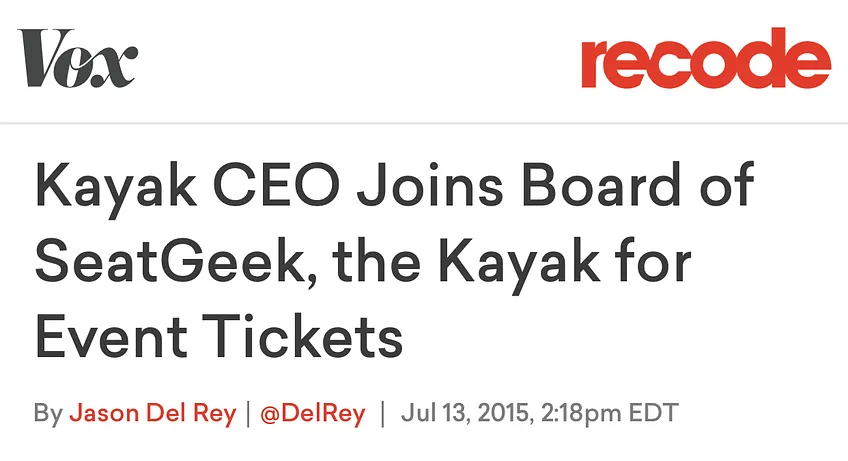The image size is (848, 461).
Task: Open the recode logo link
Action: (x=706, y=58)
